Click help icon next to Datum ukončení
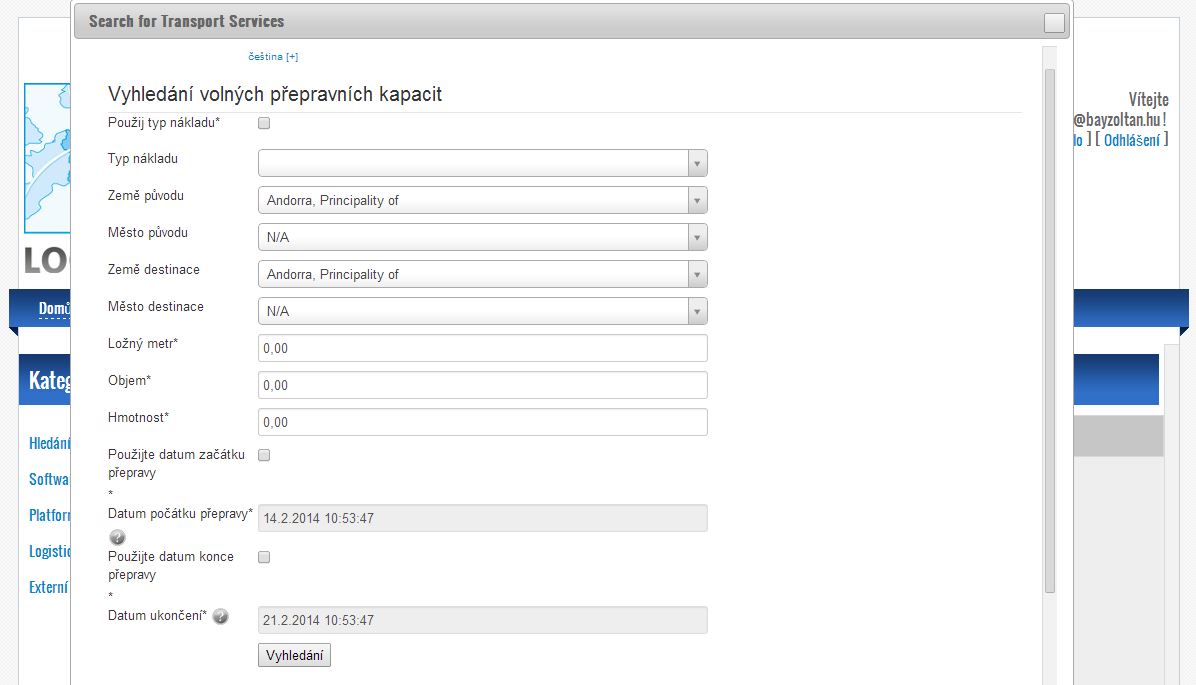Screen dimensions: 1196x685 (x=220, y=616)
